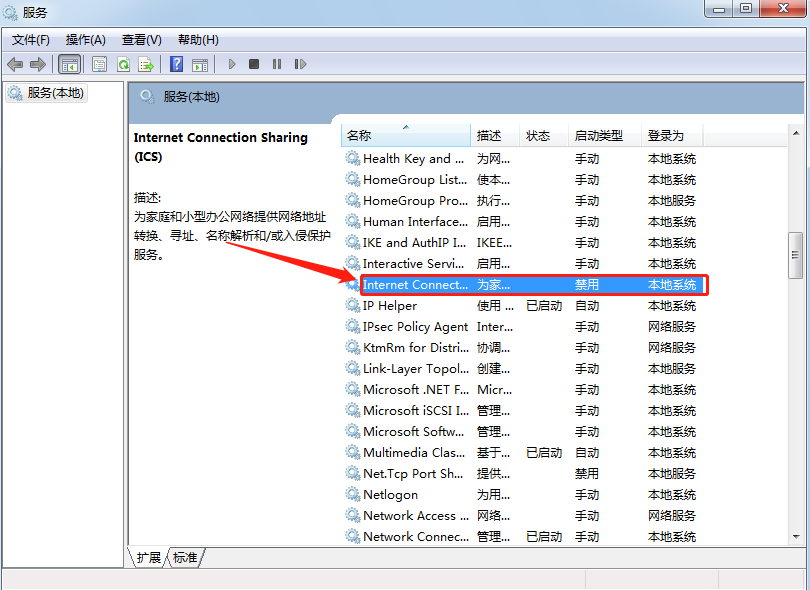
Task: Sort by the 描述 column header
Action: (495, 135)
